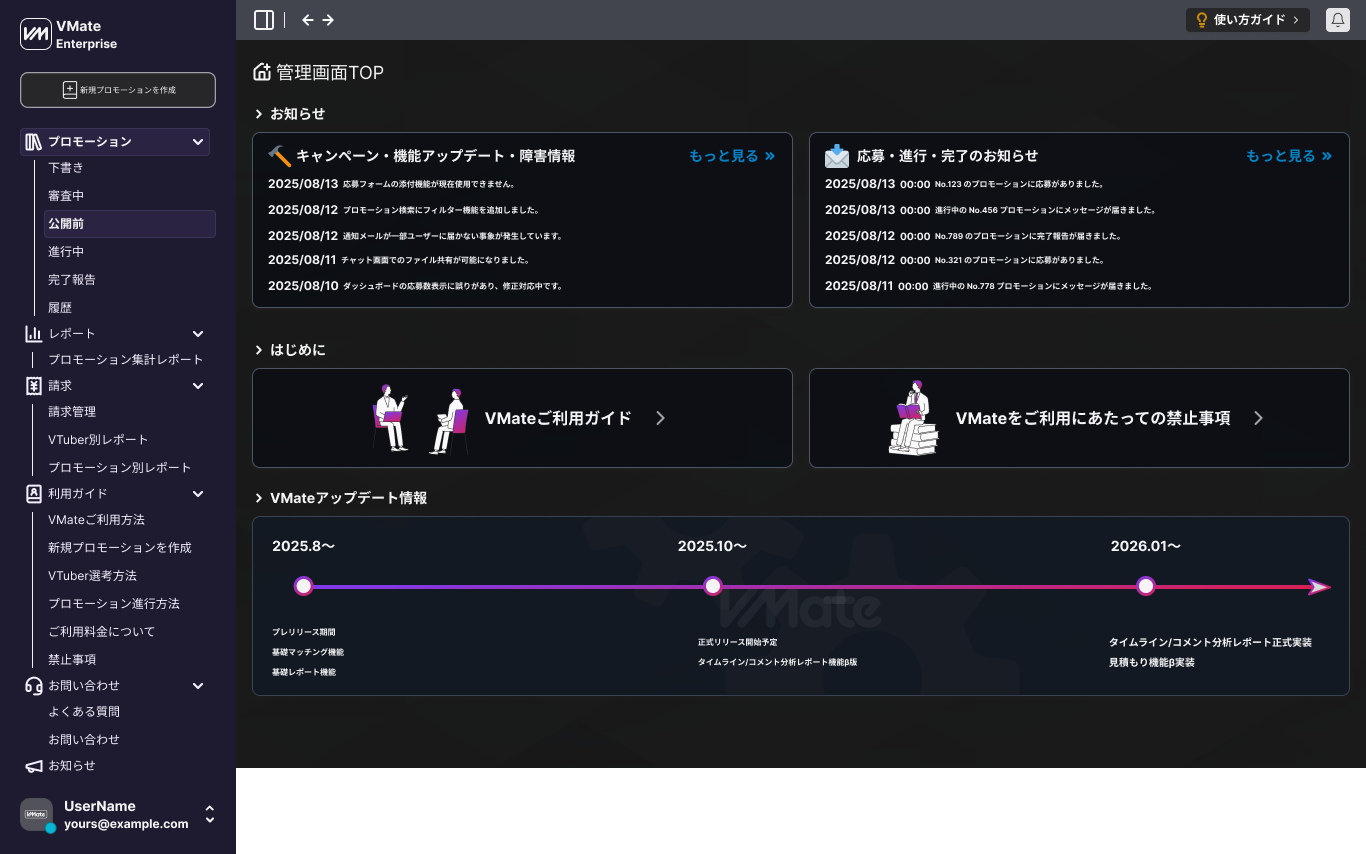
Task: Click the 禁止事項 card illustration of person on books
Action: [x=914, y=418]
